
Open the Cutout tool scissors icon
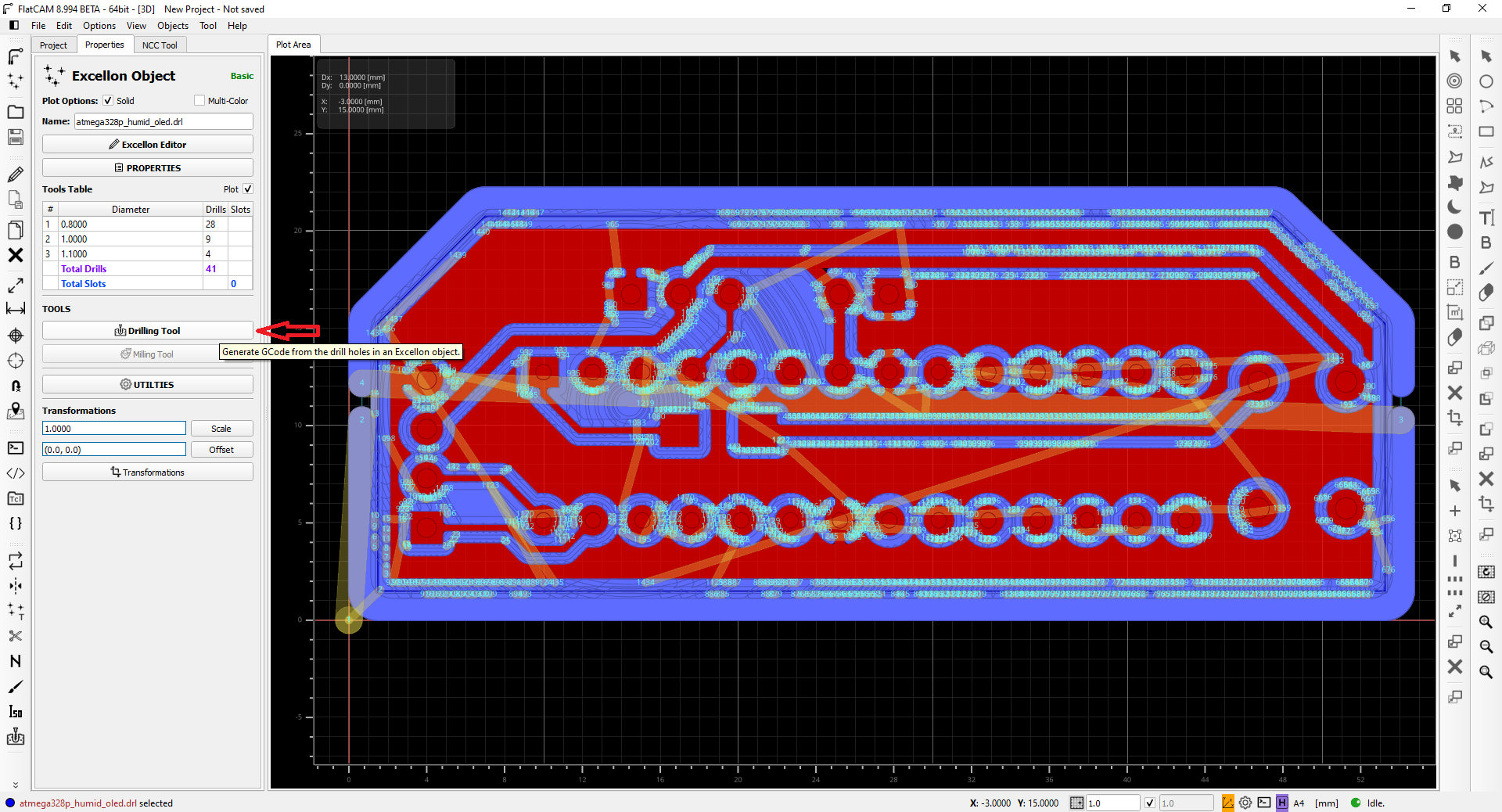(x=15, y=636)
